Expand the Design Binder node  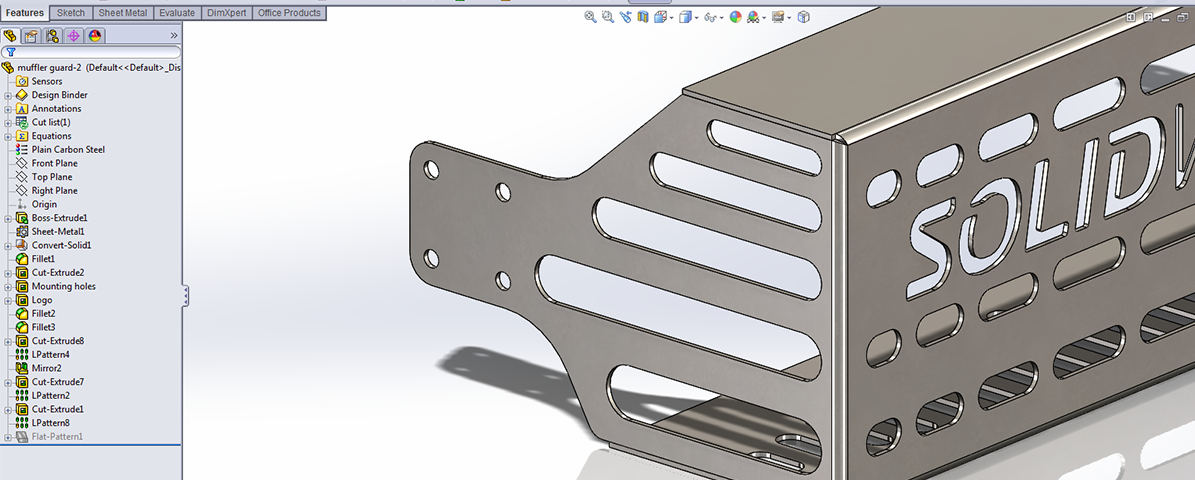[x=8, y=96]
